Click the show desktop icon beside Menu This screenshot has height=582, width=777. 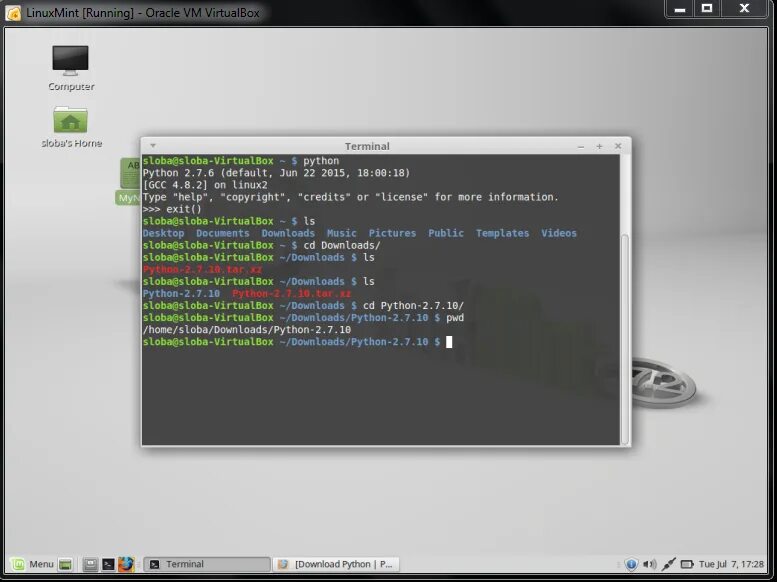[x=65, y=564]
